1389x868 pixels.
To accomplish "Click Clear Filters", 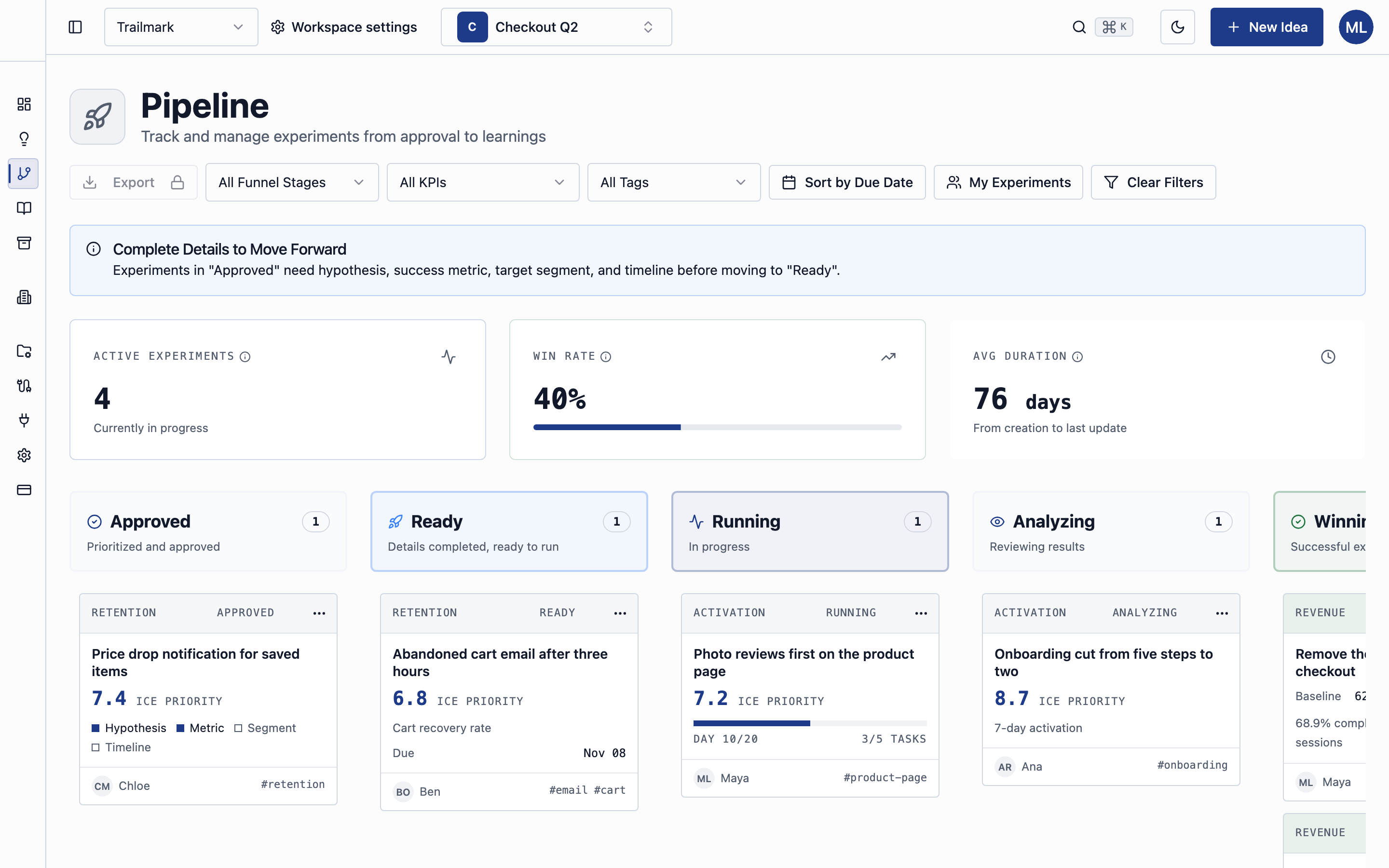I will click(1153, 183).
